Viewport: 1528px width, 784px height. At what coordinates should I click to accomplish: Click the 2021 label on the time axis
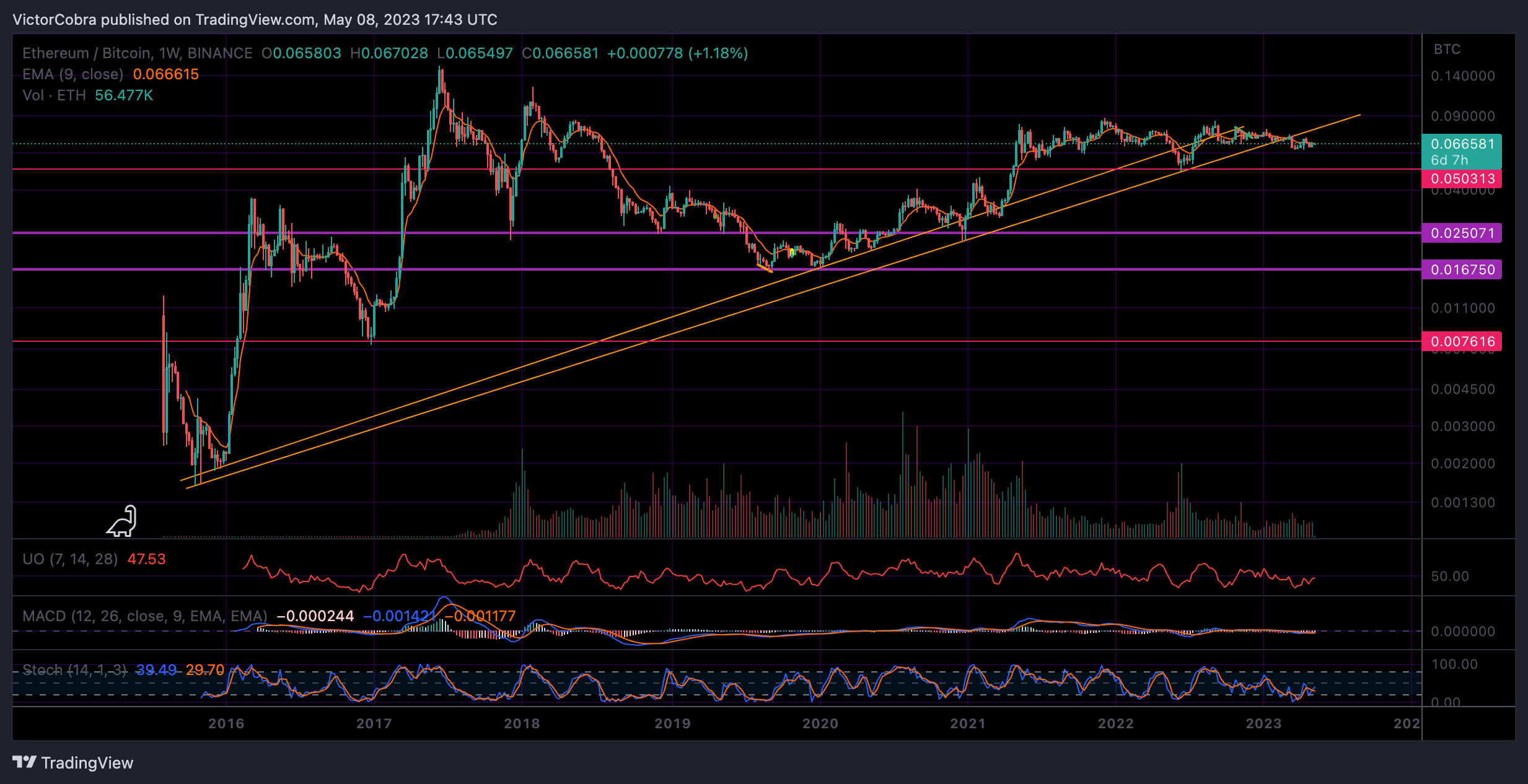[x=968, y=723]
